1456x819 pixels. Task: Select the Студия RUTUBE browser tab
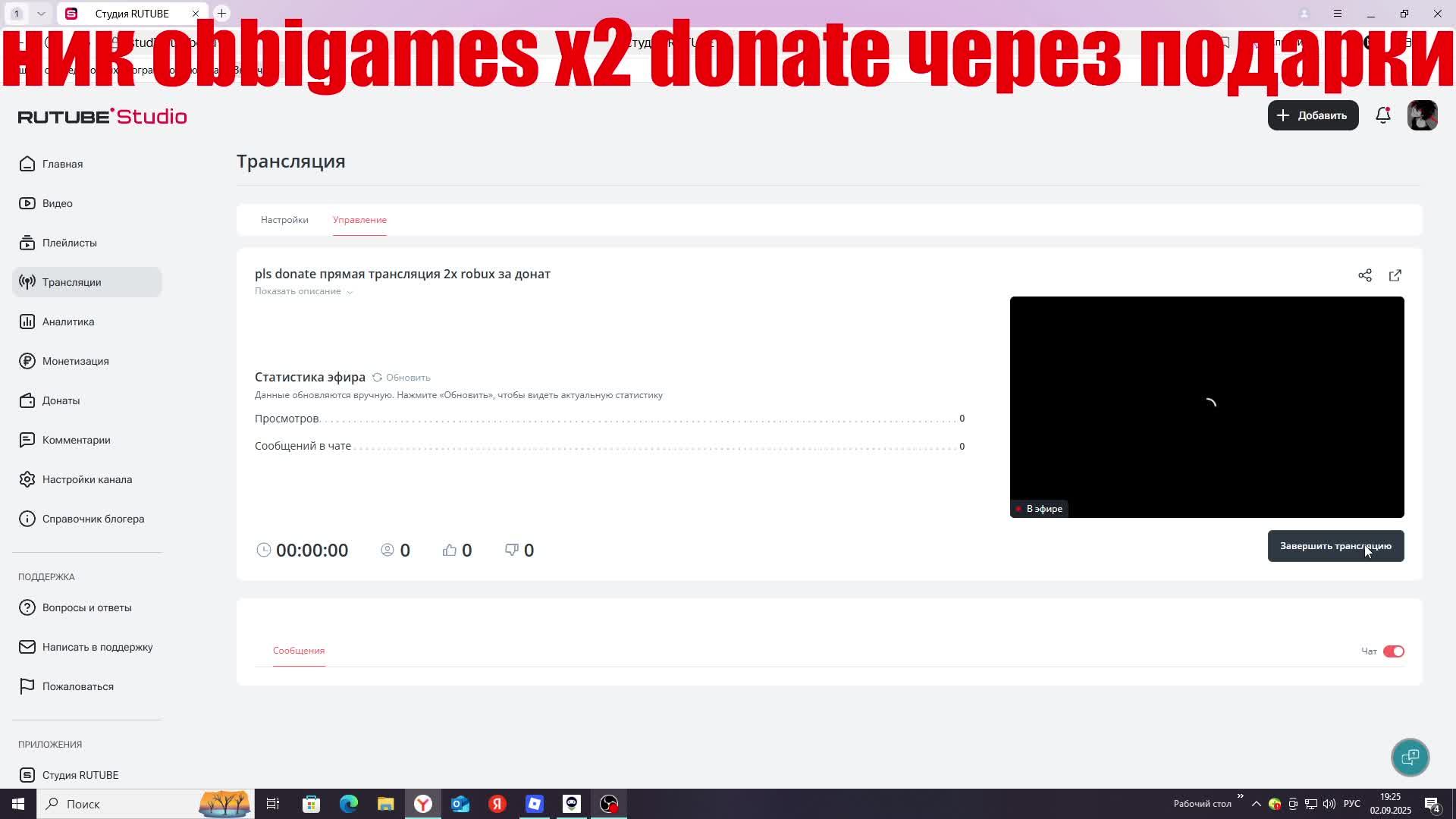tap(132, 14)
